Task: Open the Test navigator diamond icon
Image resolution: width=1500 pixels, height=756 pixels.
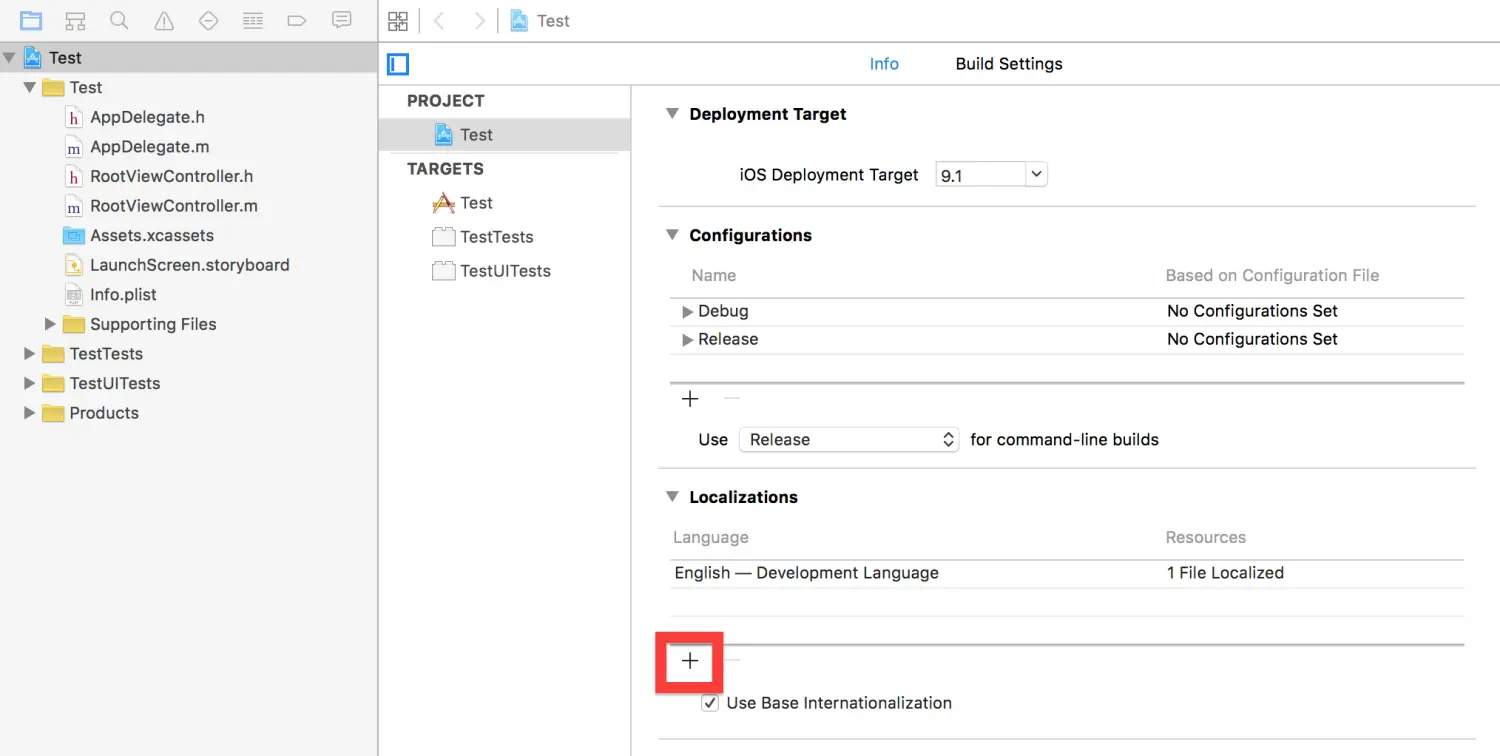Action: click(x=208, y=20)
